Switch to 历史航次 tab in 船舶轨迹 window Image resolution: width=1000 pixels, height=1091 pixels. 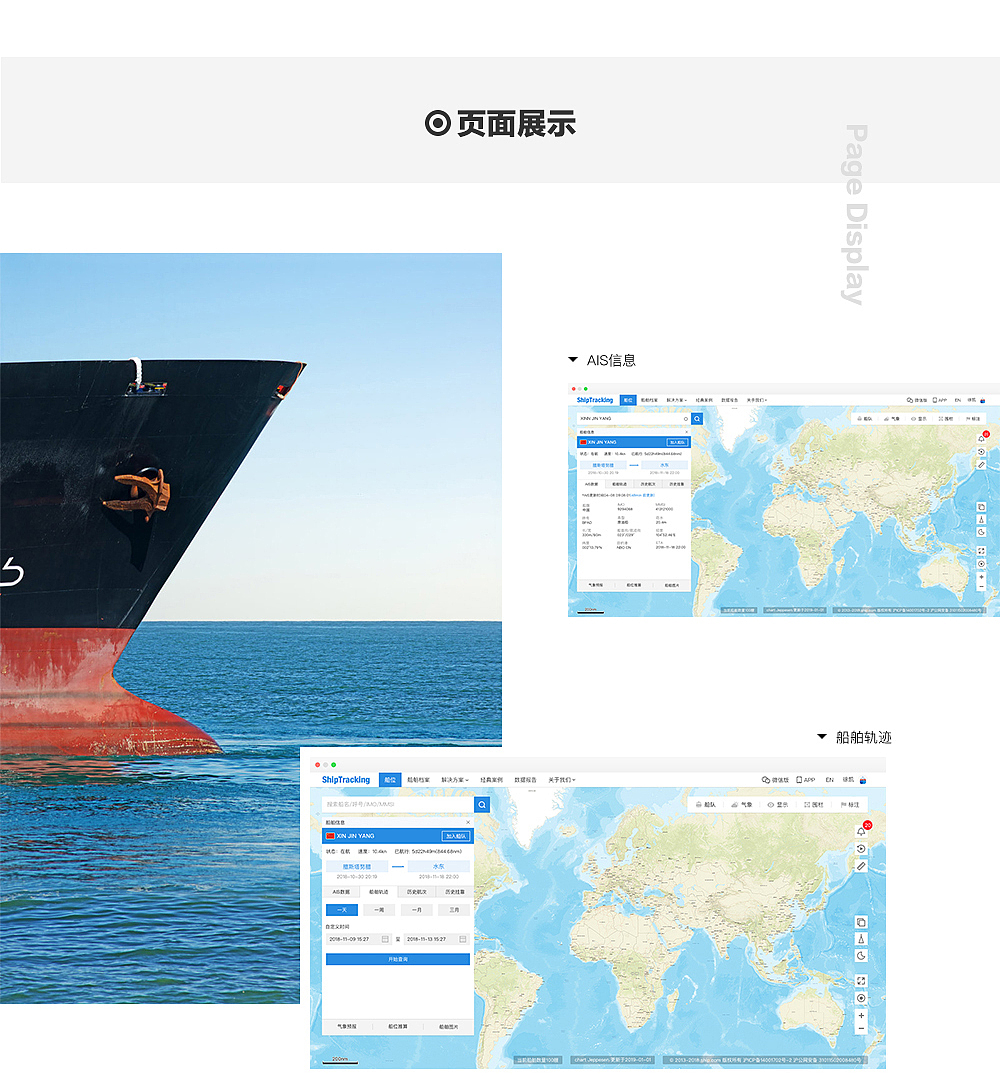[x=417, y=891]
